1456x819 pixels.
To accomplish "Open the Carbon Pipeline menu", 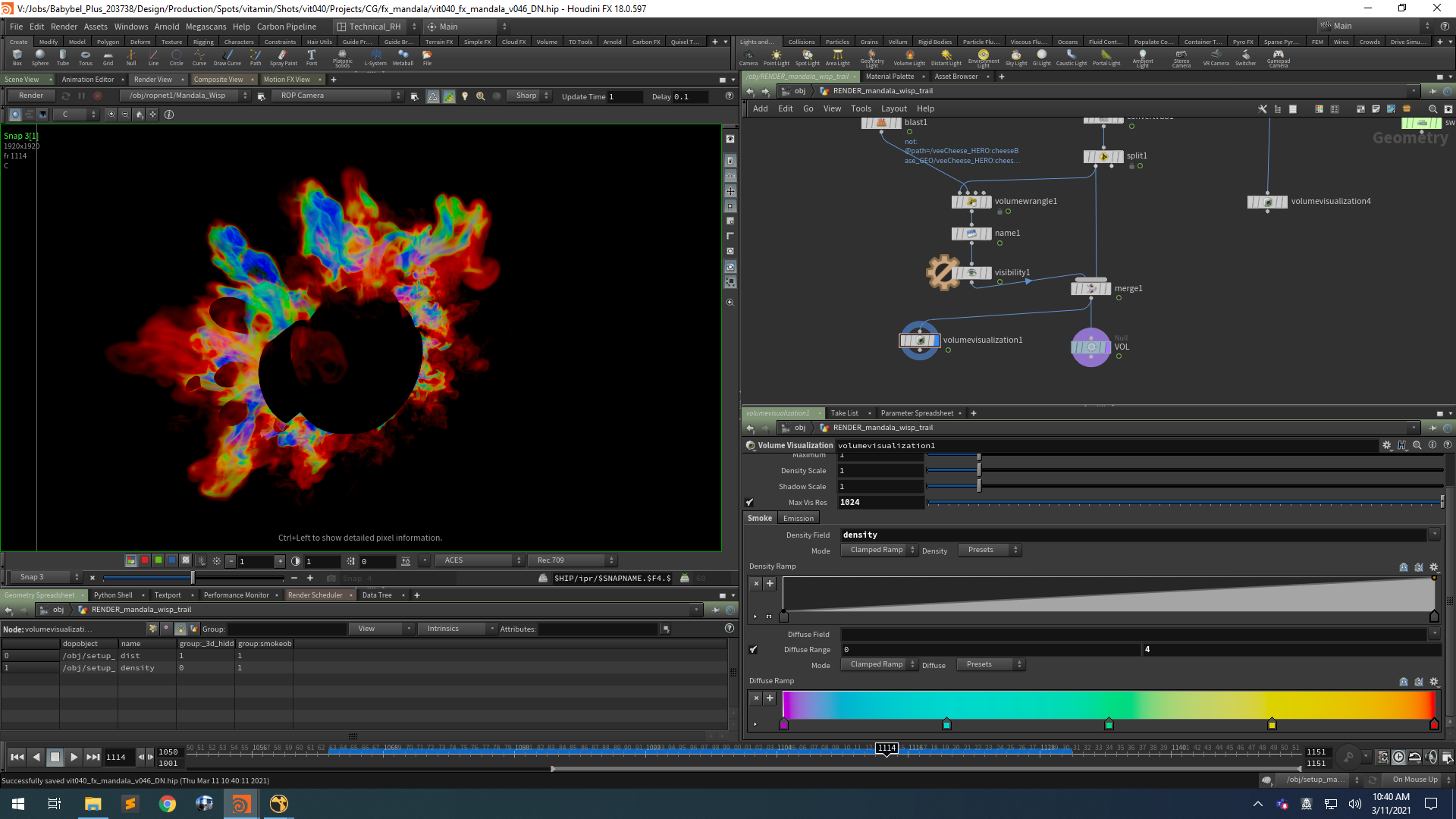I will pos(287,27).
